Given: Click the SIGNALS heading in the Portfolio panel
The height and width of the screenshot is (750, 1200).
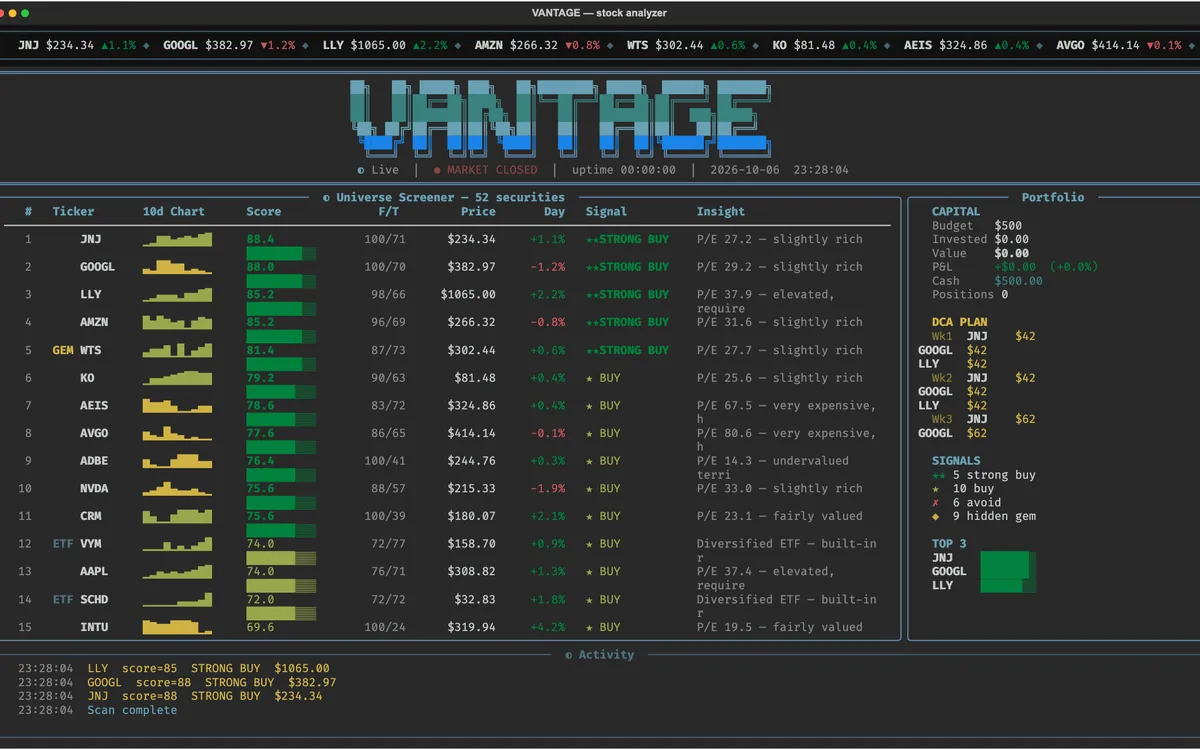Looking at the screenshot, I should [x=956, y=461].
